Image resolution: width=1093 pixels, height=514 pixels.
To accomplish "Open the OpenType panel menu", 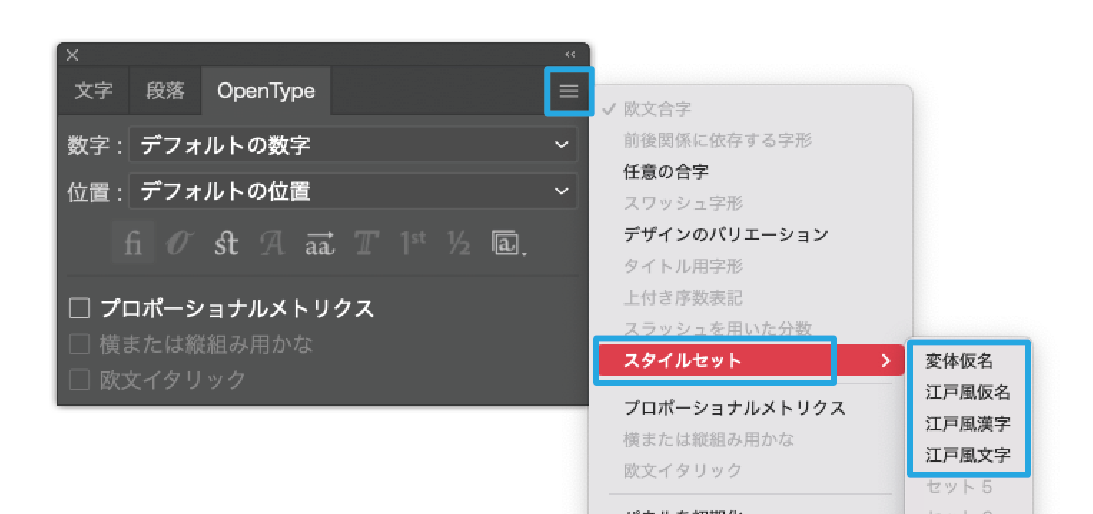I will tap(569, 91).
